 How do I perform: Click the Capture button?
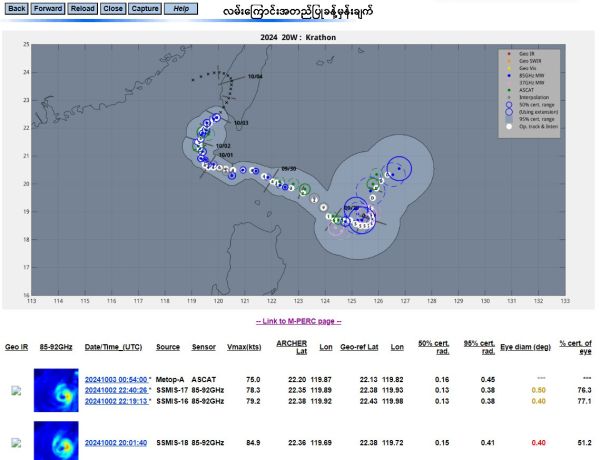tap(145, 9)
